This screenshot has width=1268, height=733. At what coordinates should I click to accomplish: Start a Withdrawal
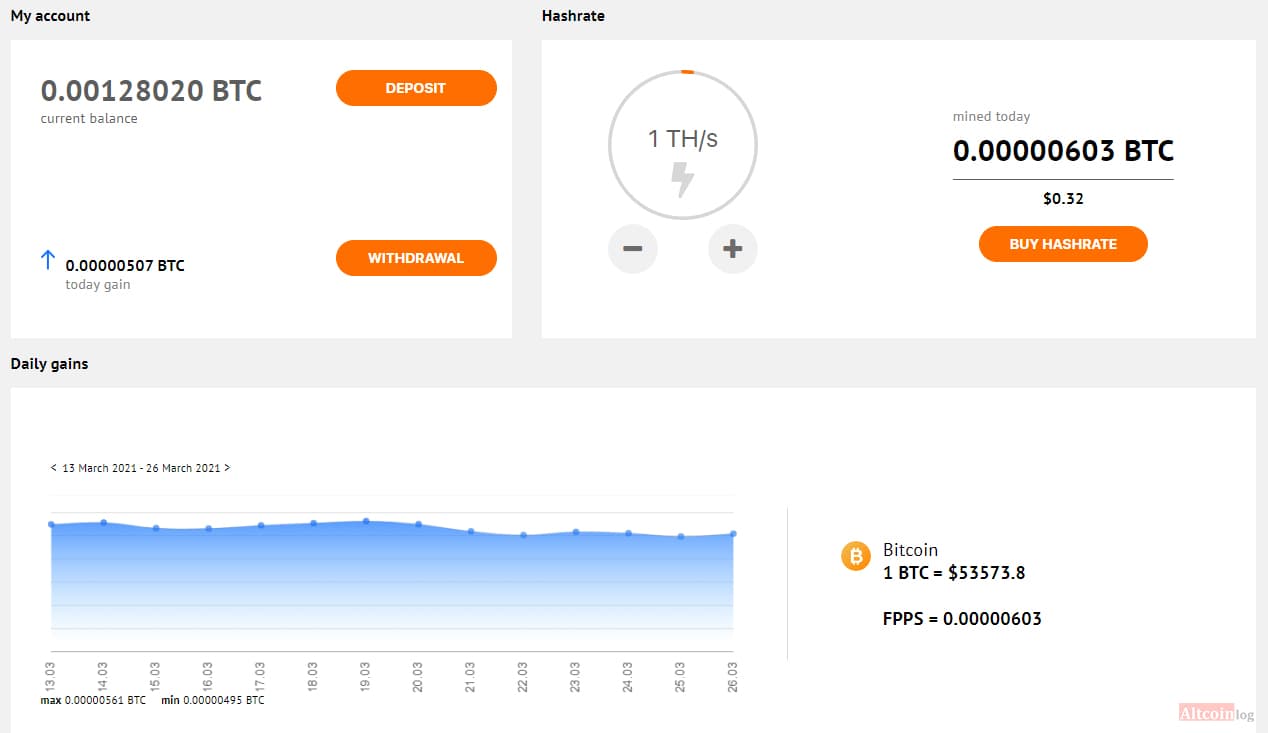416,258
